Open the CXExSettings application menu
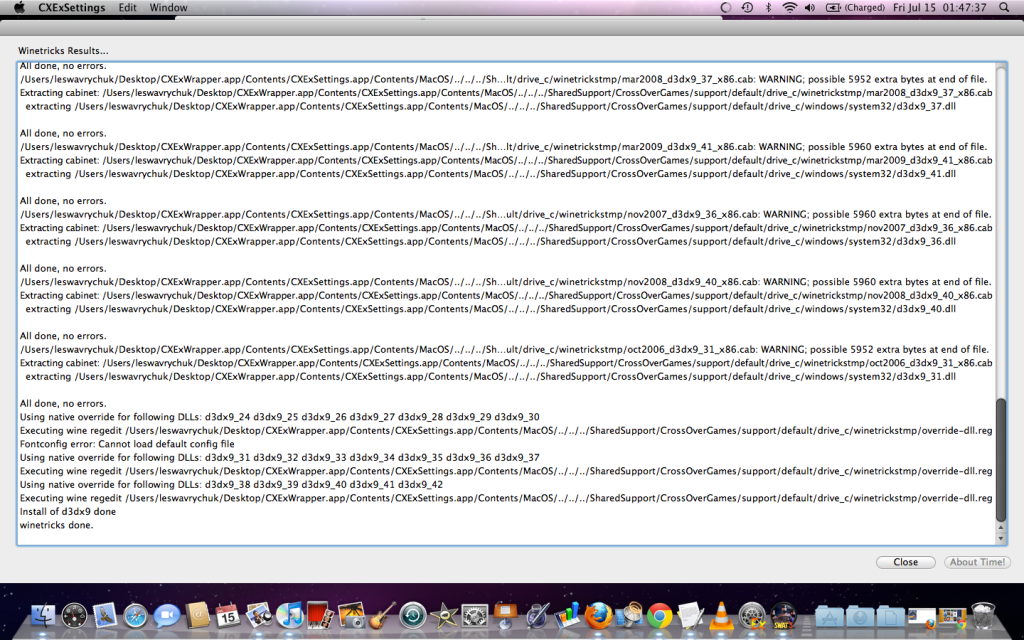Screen dimensions: 1024x640 coord(71,8)
